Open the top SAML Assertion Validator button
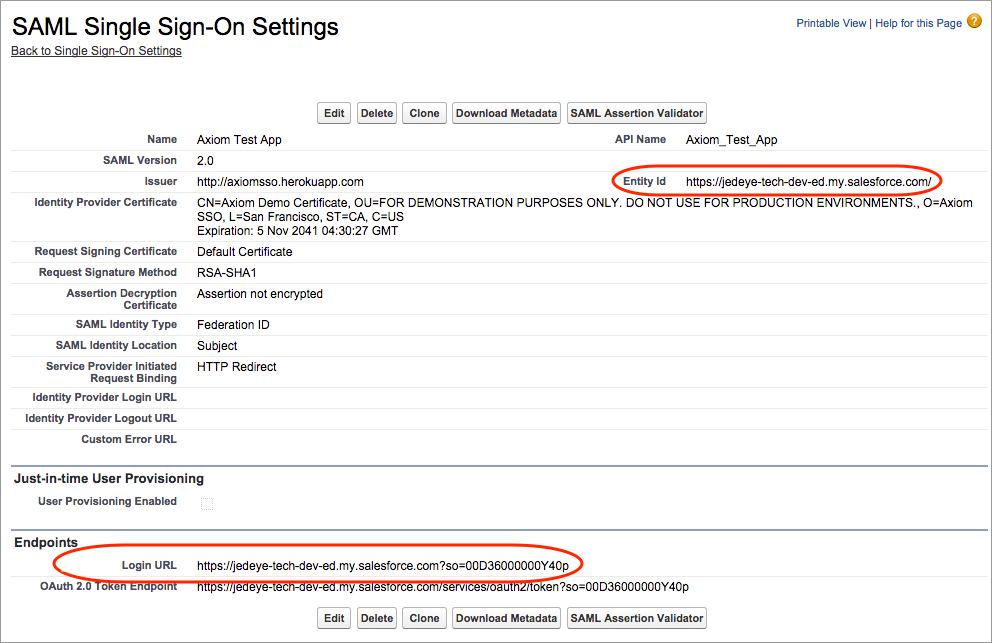This screenshot has width=992, height=643. [x=636, y=113]
